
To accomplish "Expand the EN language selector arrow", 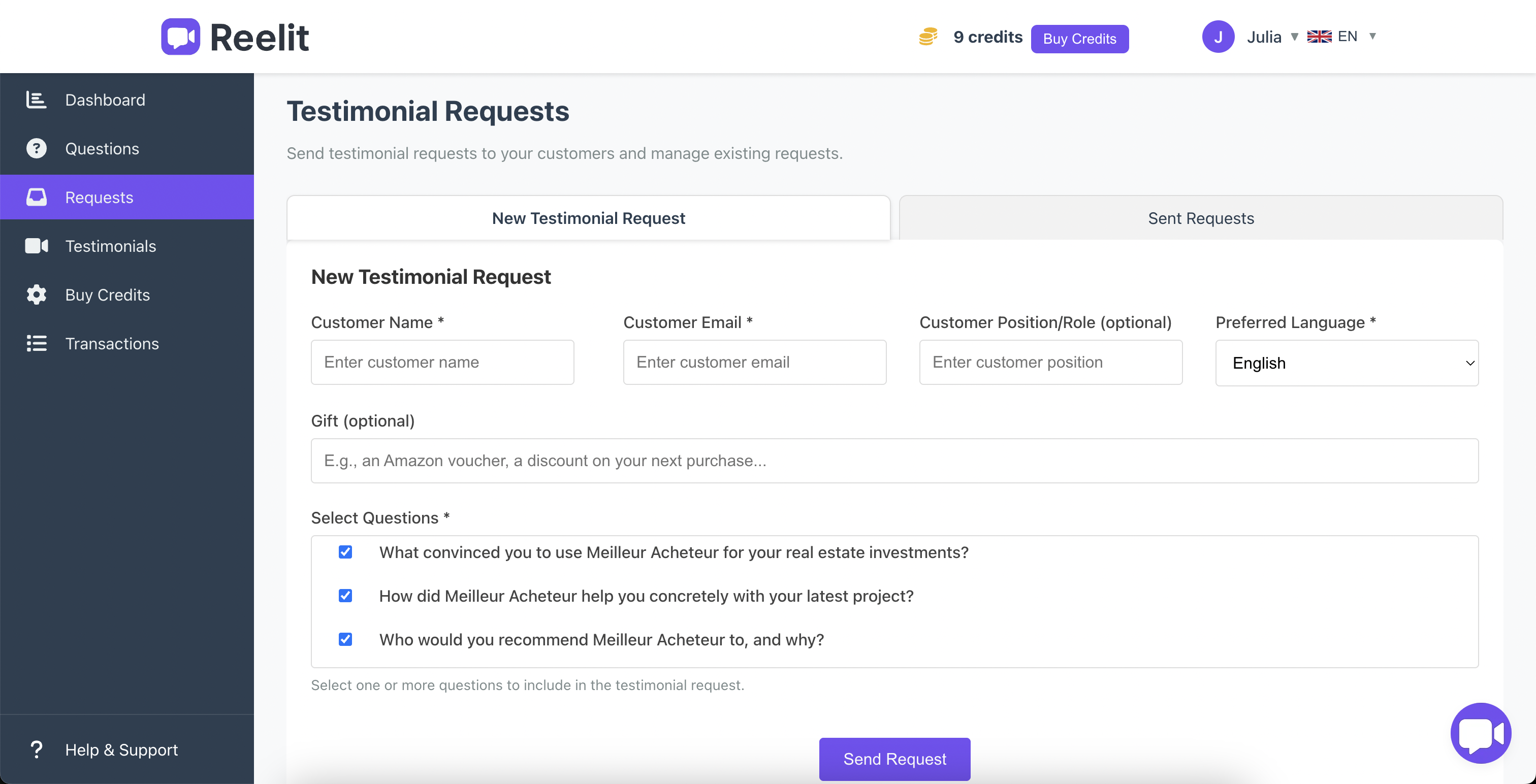I will [x=1372, y=37].
